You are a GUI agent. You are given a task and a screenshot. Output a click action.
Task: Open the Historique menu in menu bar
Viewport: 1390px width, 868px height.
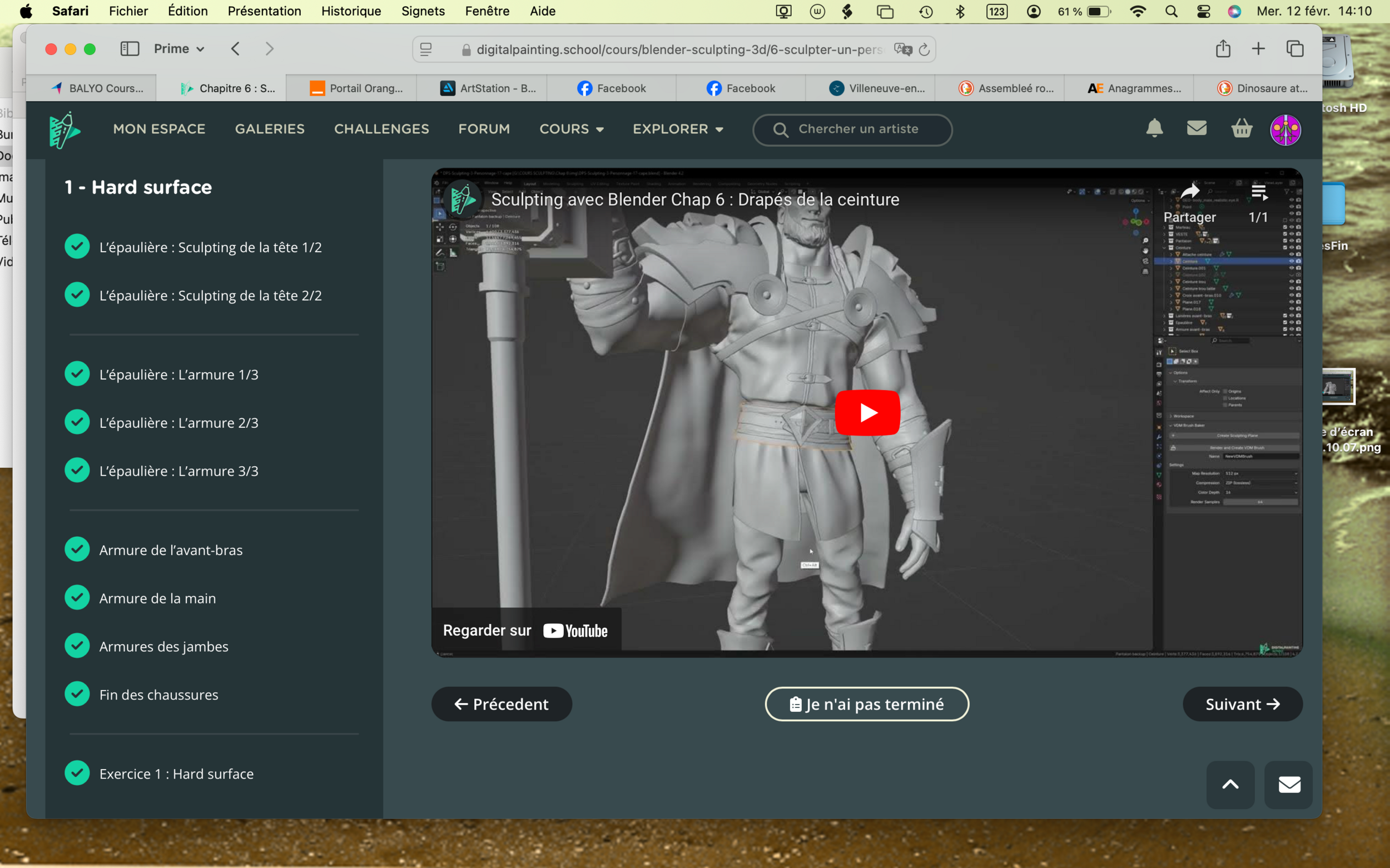tap(351, 11)
